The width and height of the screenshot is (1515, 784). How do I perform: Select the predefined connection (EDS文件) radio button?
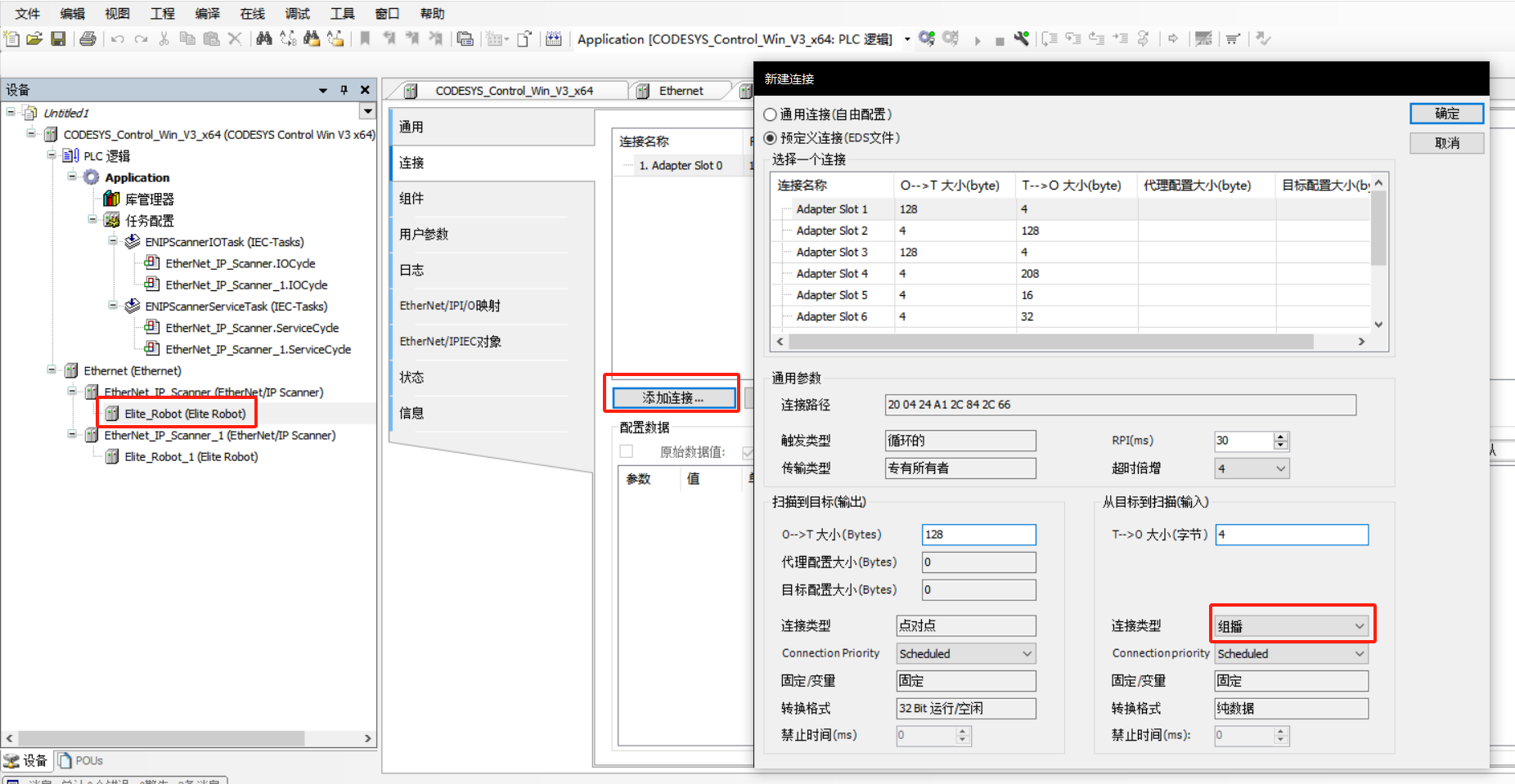click(770, 138)
